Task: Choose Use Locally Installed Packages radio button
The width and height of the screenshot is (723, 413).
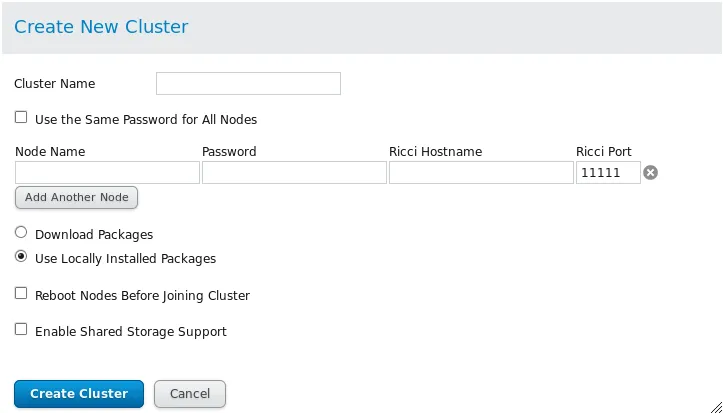Action: pos(21,257)
